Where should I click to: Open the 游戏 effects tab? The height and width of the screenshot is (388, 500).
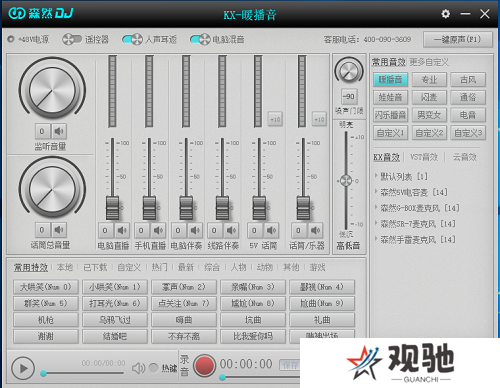pos(317,267)
